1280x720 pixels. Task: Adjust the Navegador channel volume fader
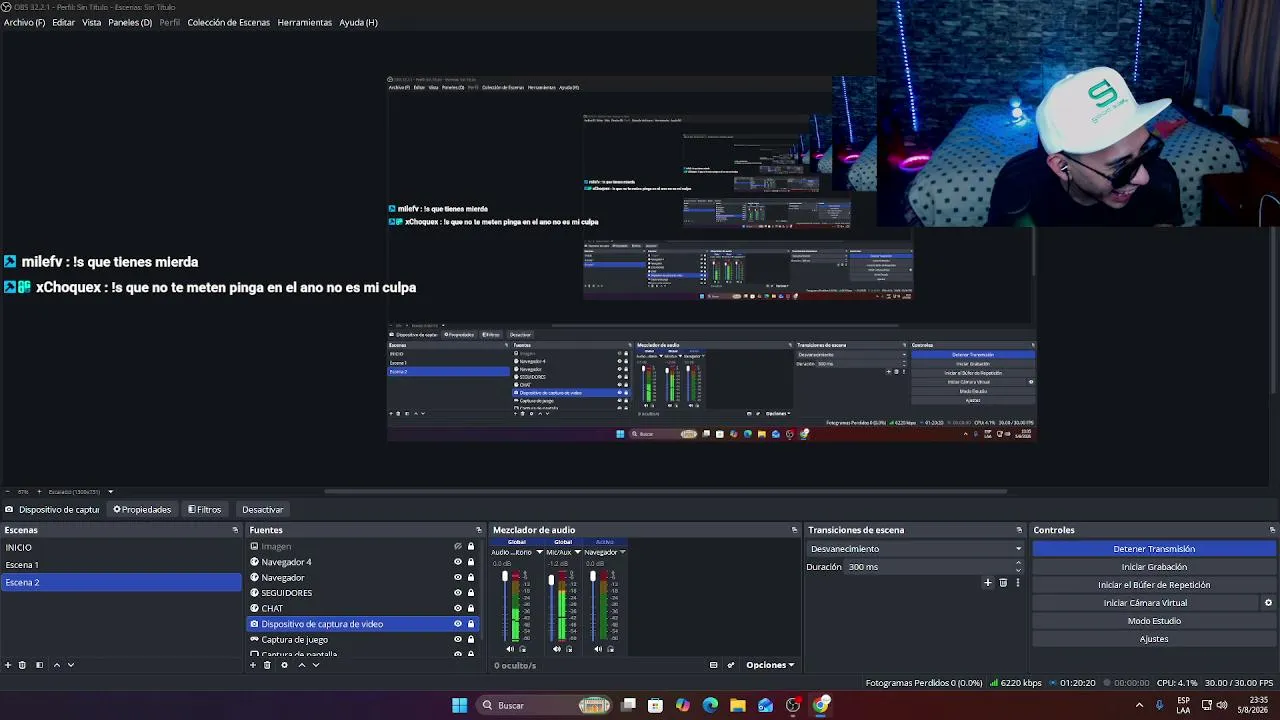tap(592, 576)
